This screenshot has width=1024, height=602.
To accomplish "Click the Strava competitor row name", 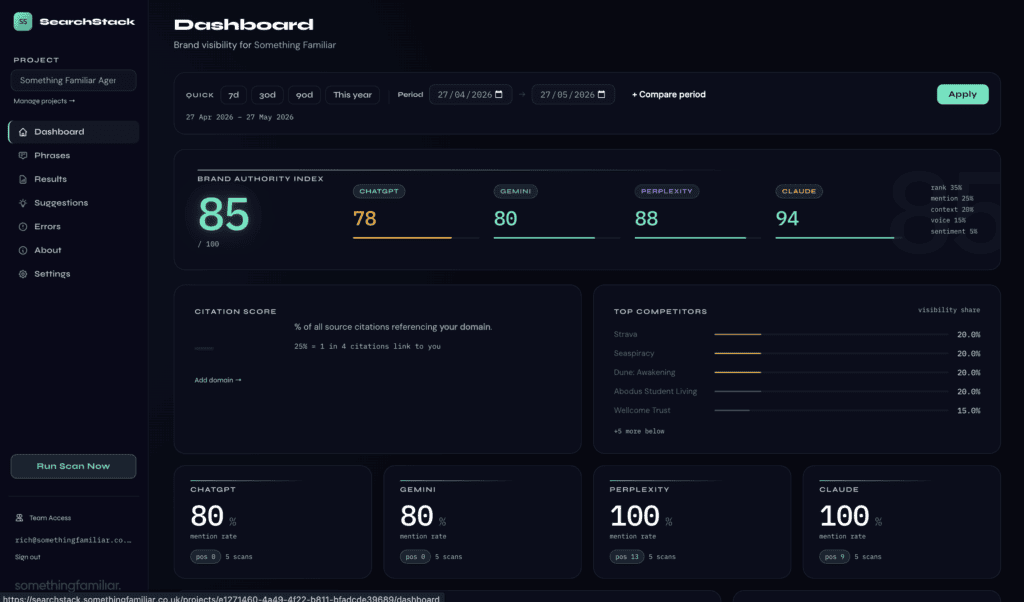I will (x=625, y=334).
